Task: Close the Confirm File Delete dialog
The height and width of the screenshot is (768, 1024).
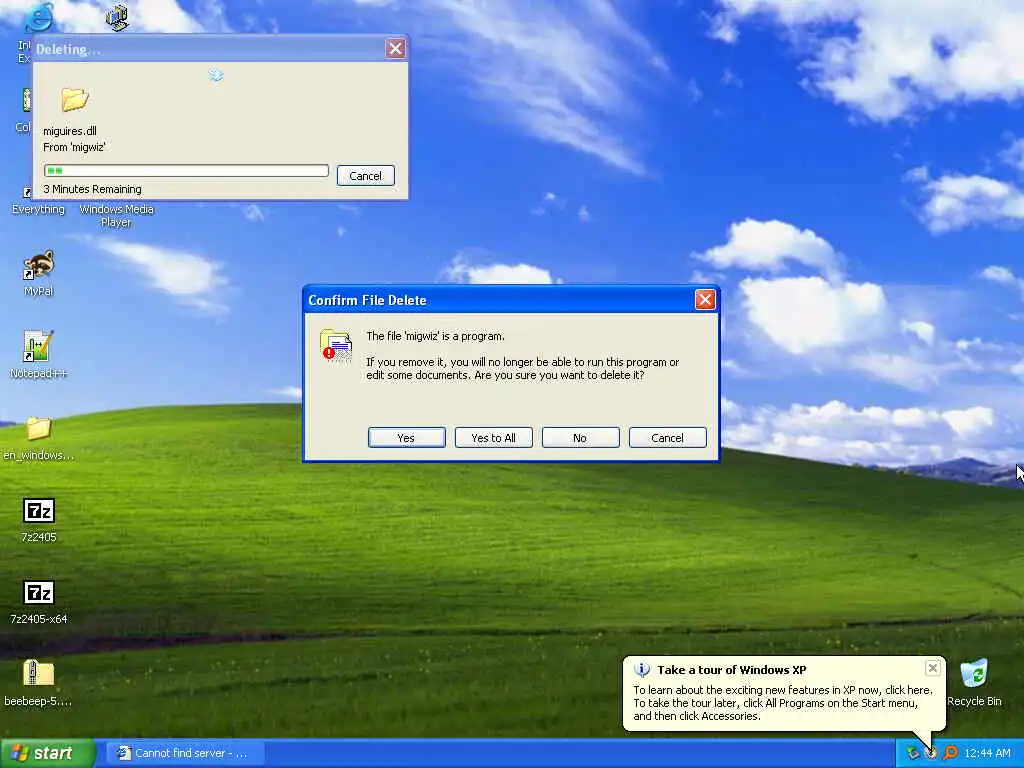Action: click(705, 300)
